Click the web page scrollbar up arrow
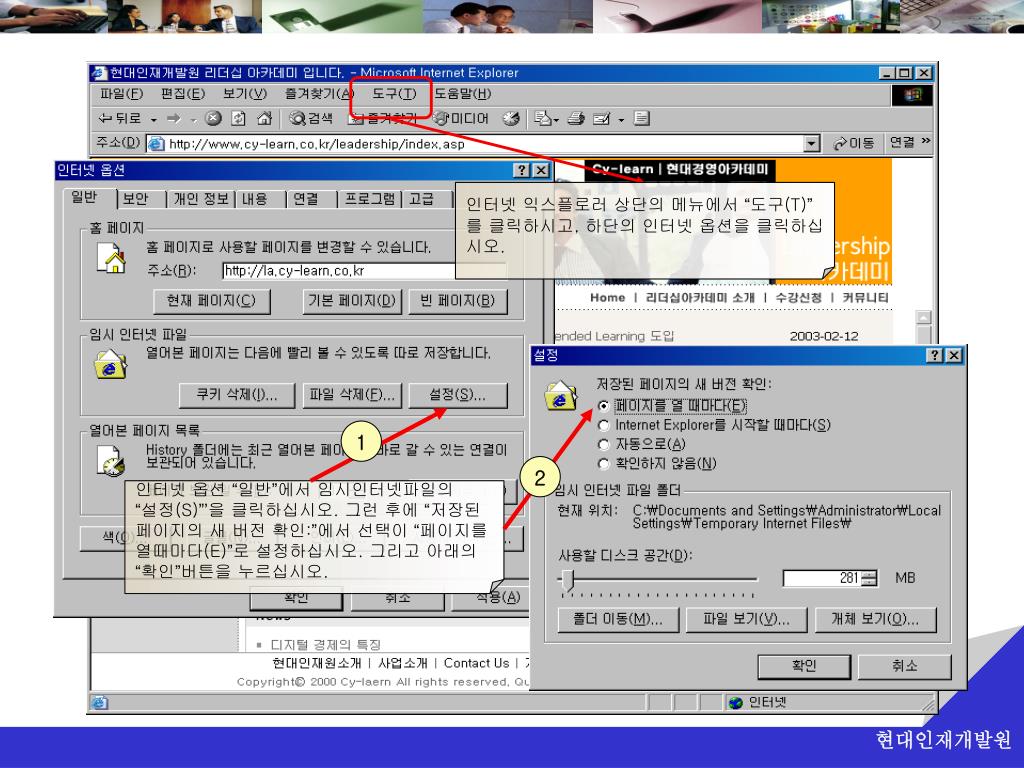Viewport: 1024px width, 768px height. coord(924,318)
